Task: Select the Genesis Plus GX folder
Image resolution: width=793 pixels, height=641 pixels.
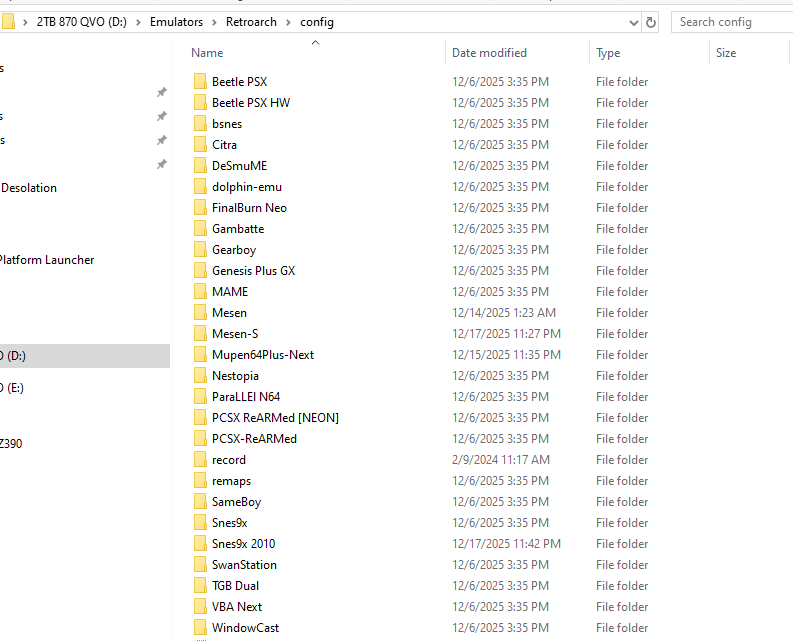Action: pos(253,271)
